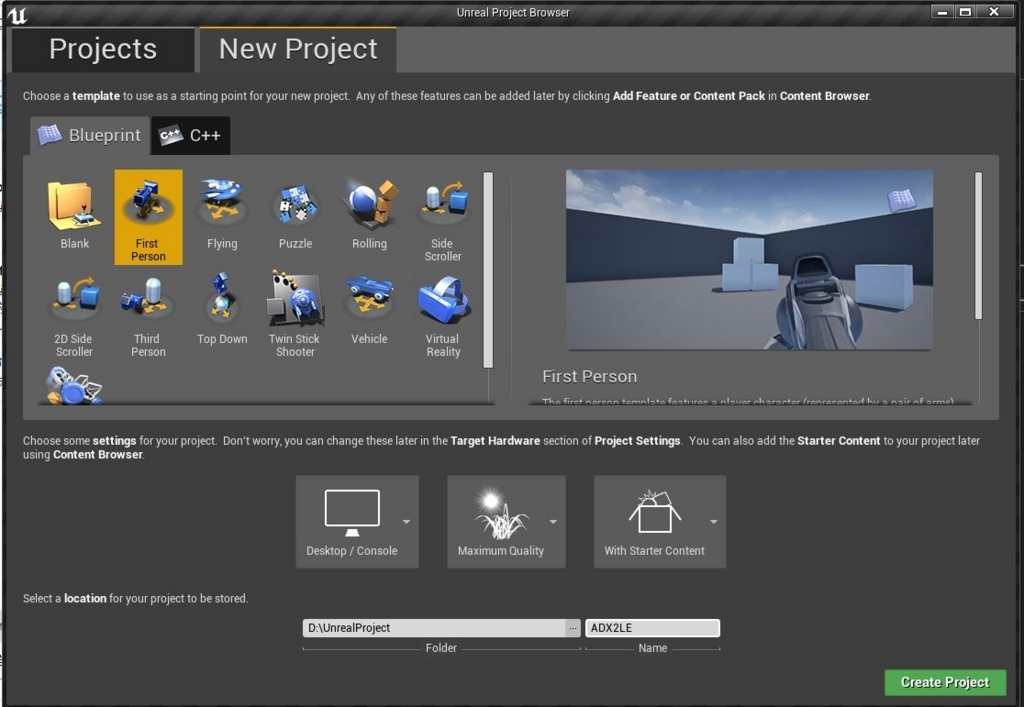Click the Maximum Quality plant icon

pyautogui.click(x=500, y=514)
